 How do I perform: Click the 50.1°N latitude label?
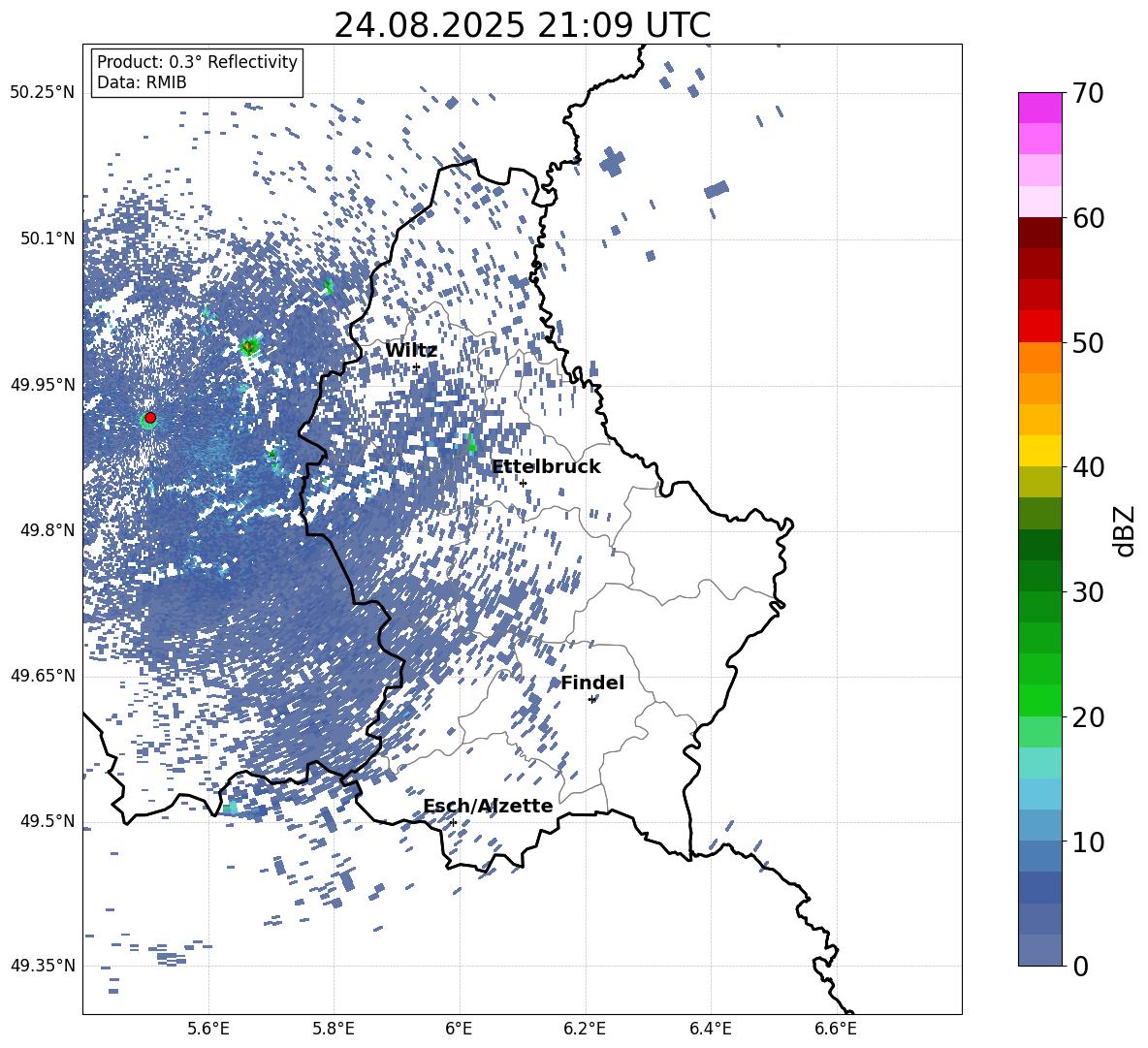coord(47,238)
